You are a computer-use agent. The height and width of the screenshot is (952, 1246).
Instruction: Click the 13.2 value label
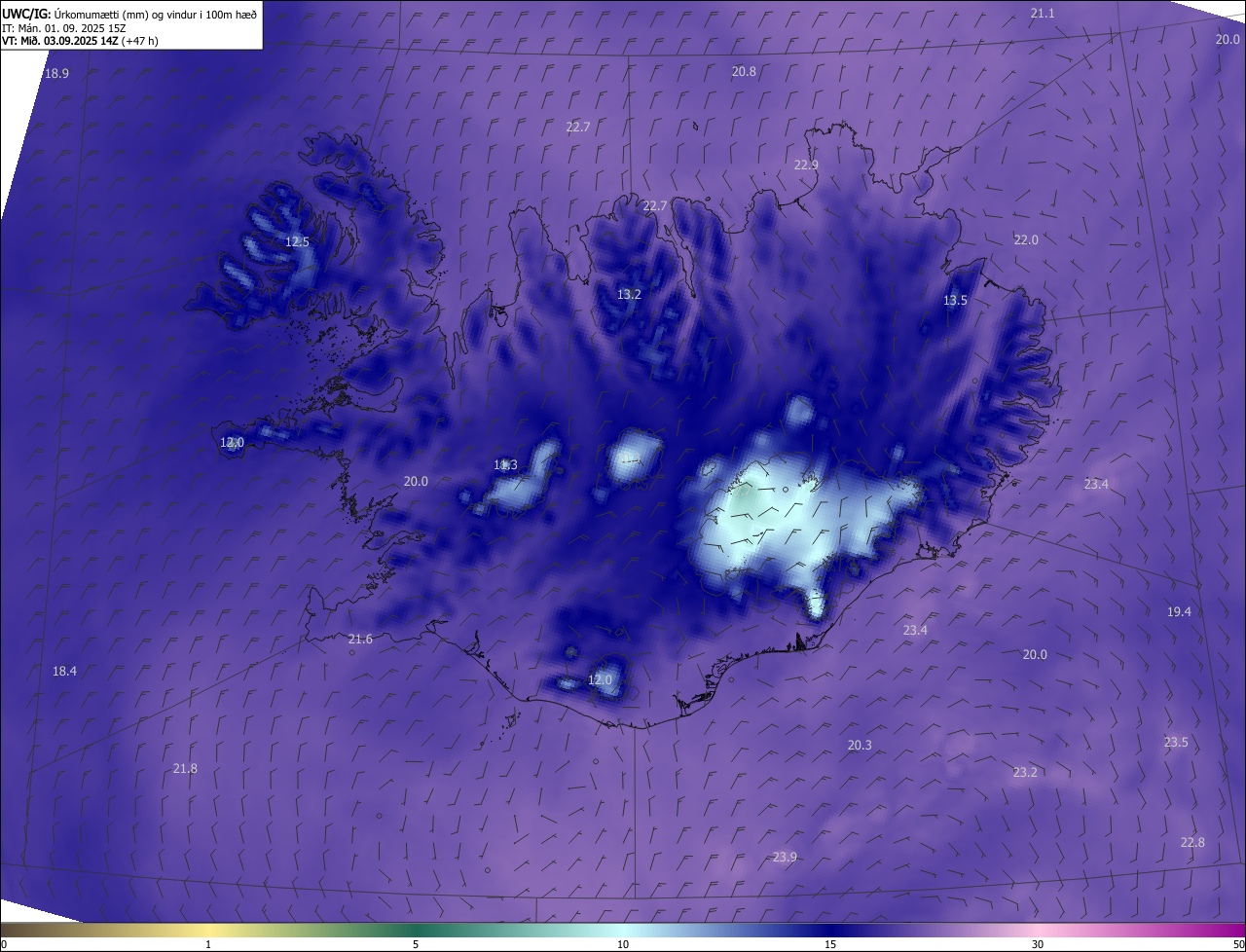pyautogui.click(x=629, y=295)
